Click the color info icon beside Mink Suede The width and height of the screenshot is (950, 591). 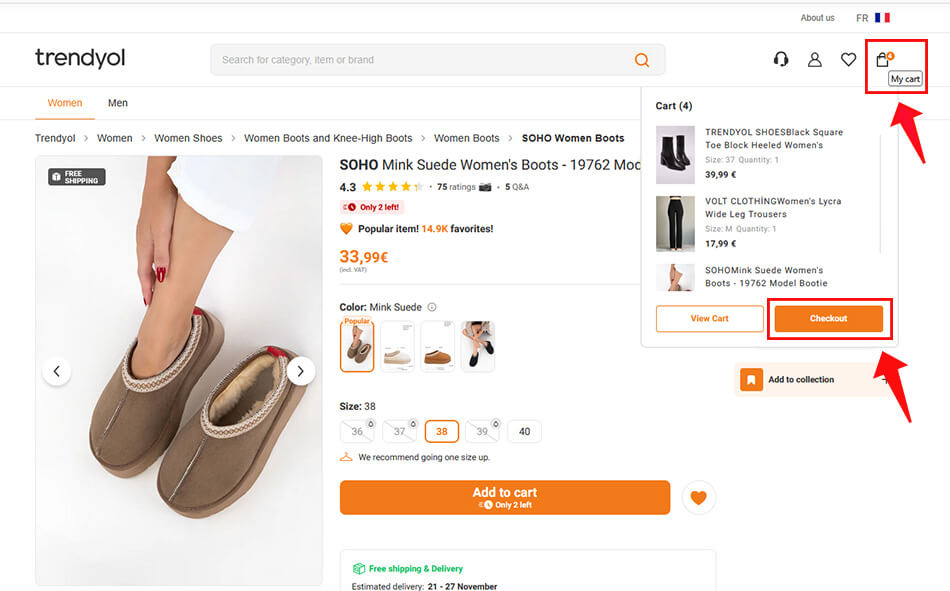(x=432, y=308)
